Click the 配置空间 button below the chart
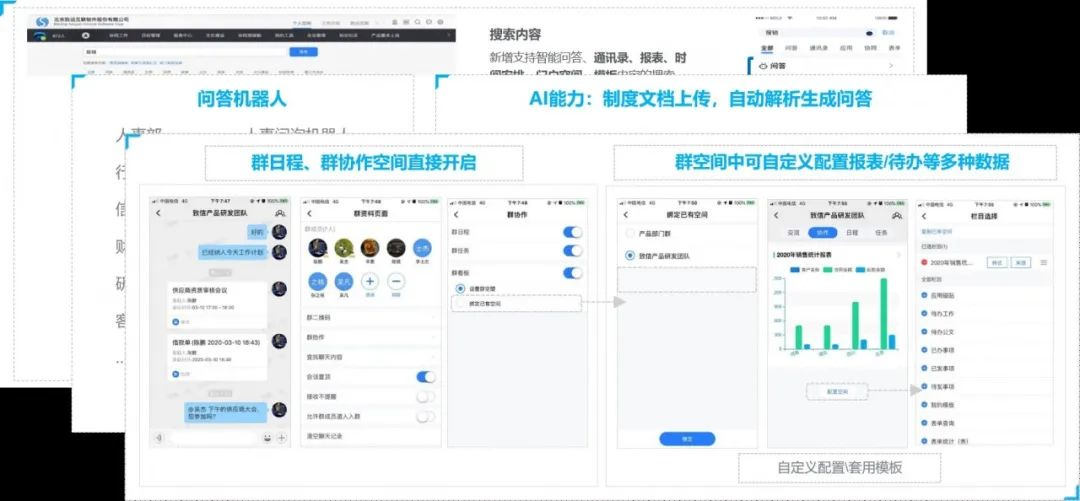 (x=836, y=392)
